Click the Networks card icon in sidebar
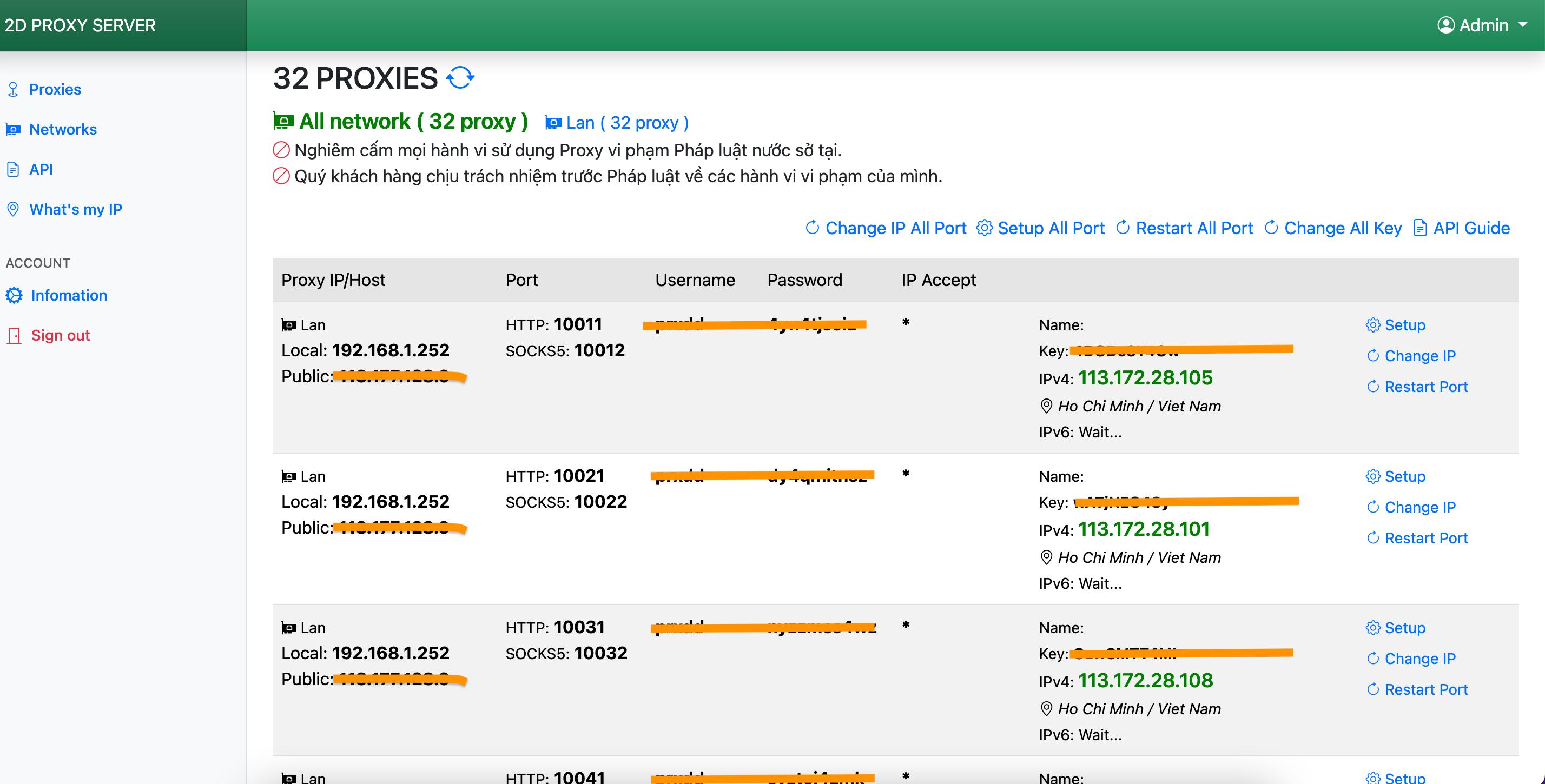The width and height of the screenshot is (1545, 784). (x=13, y=129)
